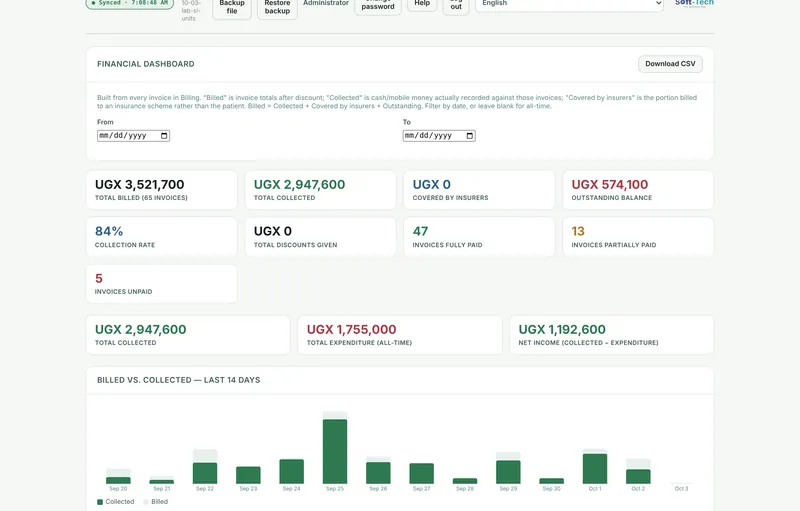Click the Billed legend color swatch
This screenshot has width=800, height=511.
coord(146,502)
